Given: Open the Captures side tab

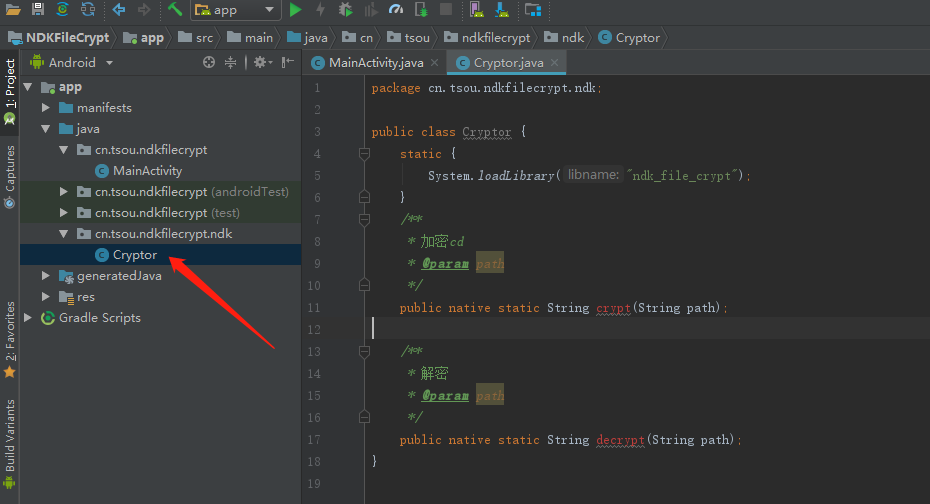Looking at the screenshot, I should coord(9,176).
